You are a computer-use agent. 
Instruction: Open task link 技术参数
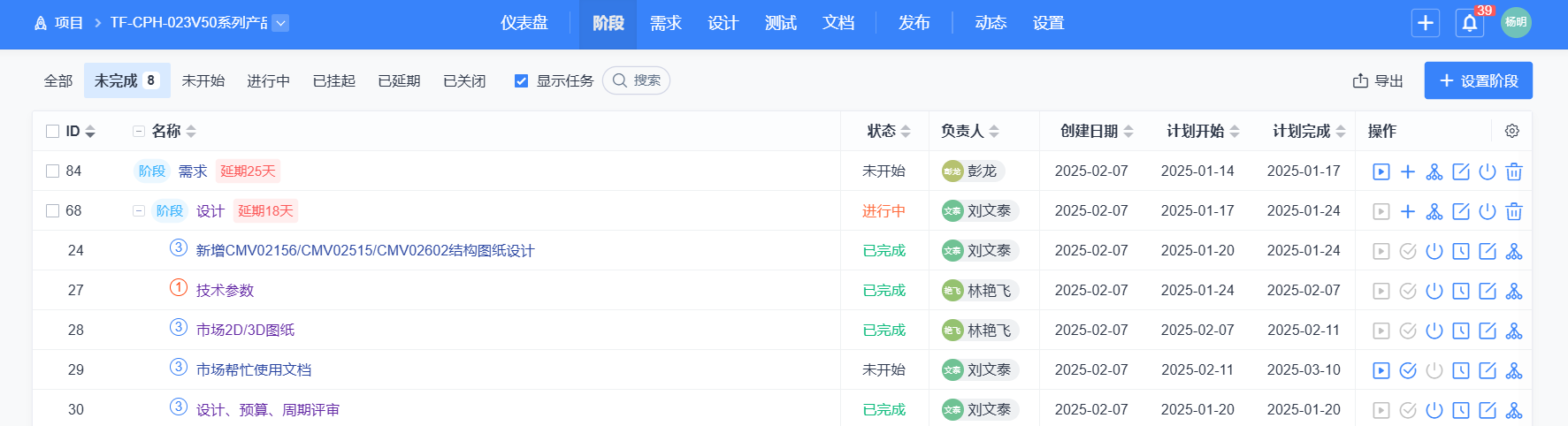point(225,291)
